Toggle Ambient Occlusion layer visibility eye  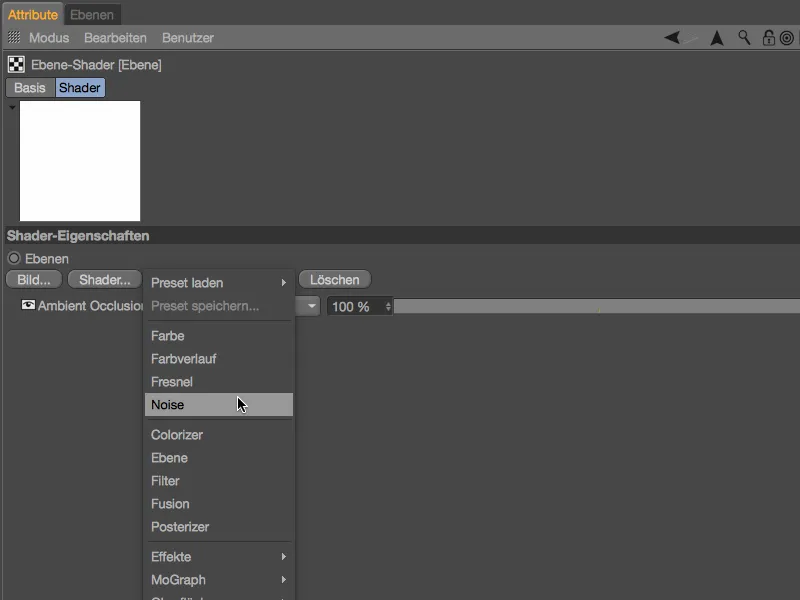[28, 305]
